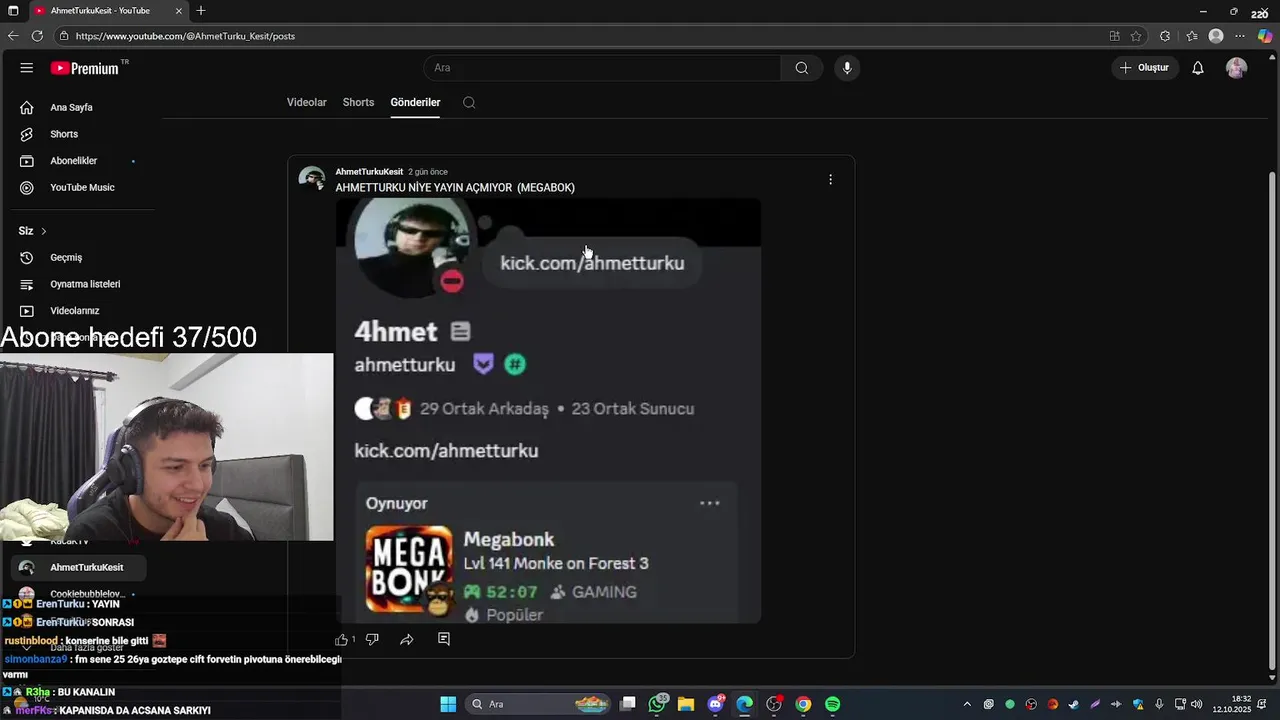The height and width of the screenshot is (720, 1280).
Task: Open tab actions menu in Edge
Action: [13, 11]
